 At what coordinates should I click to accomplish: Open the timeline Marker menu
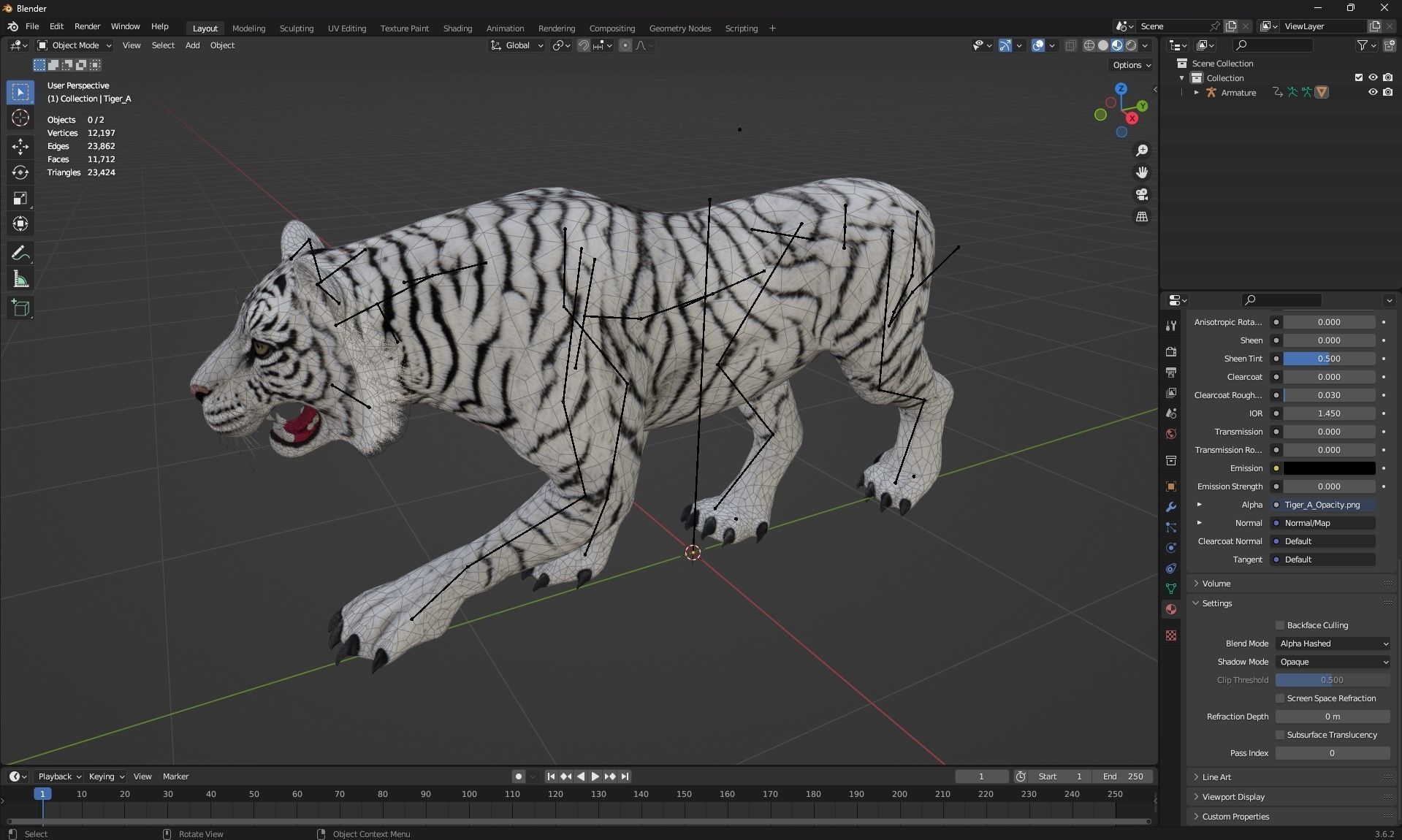click(x=175, y=776)
